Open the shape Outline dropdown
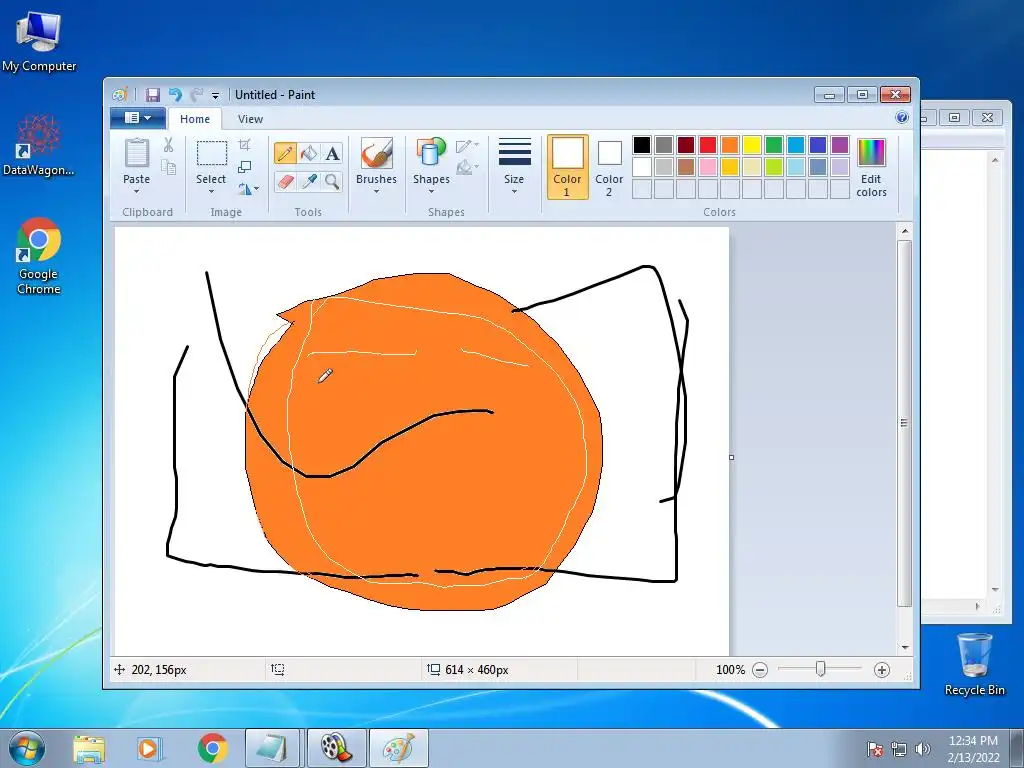 [x=467, y=146]
